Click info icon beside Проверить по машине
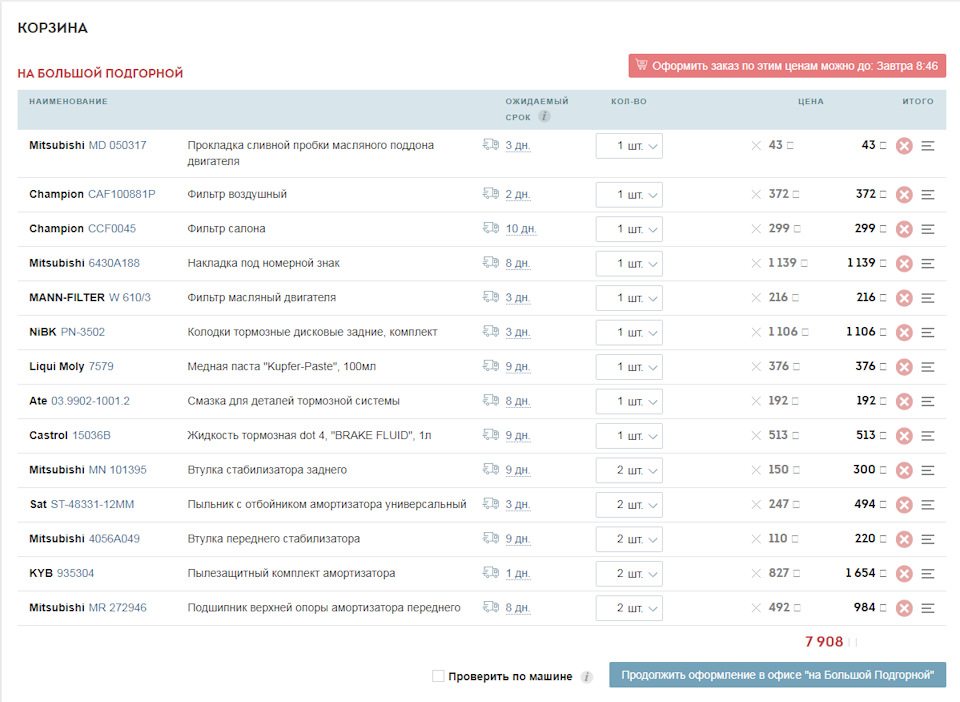The height and width of the screenshot is (702, 960). tap(587, 677)
